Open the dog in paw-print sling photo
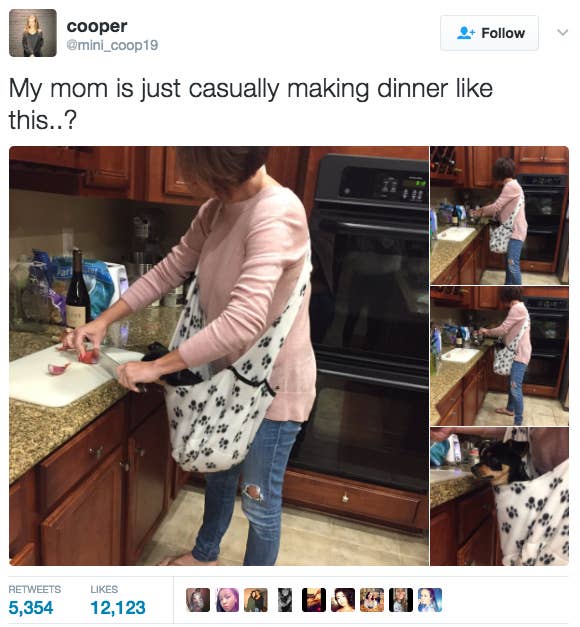 click(500, 496)
